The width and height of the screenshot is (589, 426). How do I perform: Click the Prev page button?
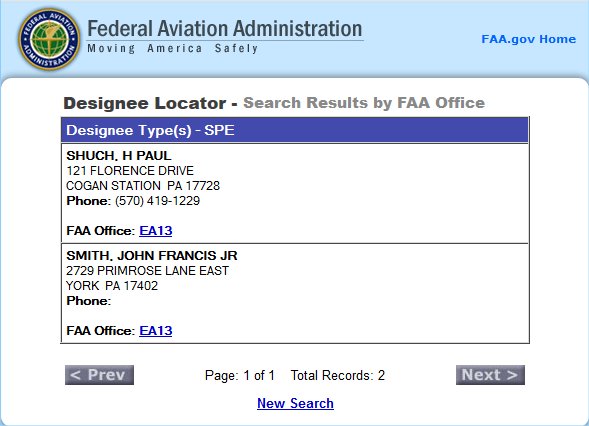(x=99, y=375)
